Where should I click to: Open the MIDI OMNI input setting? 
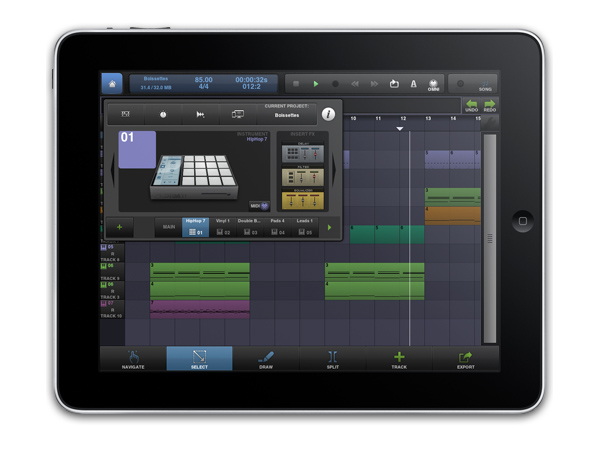(x=433, y=85)
